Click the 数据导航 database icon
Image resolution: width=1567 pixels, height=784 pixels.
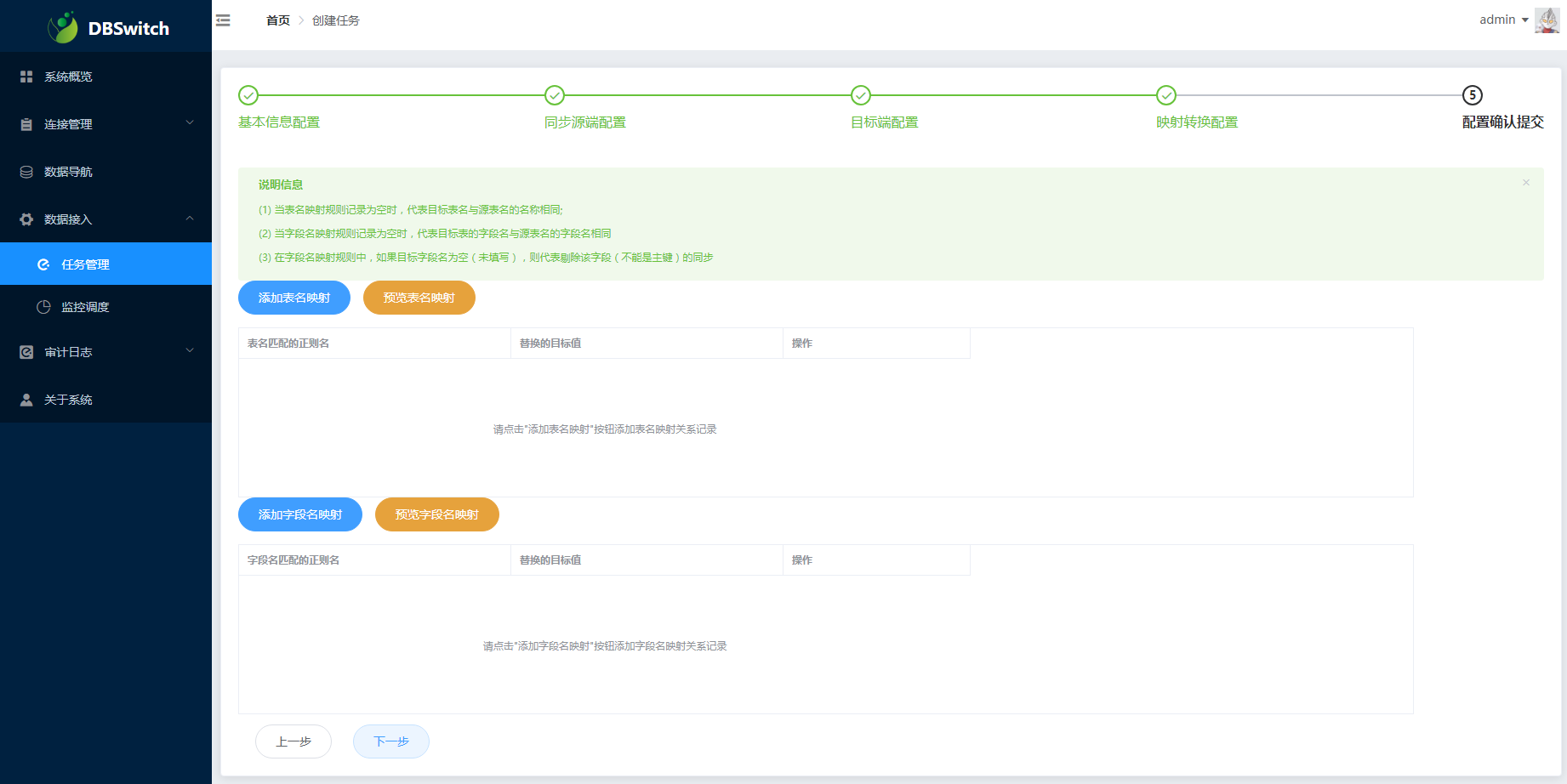[x=26, y=172]
